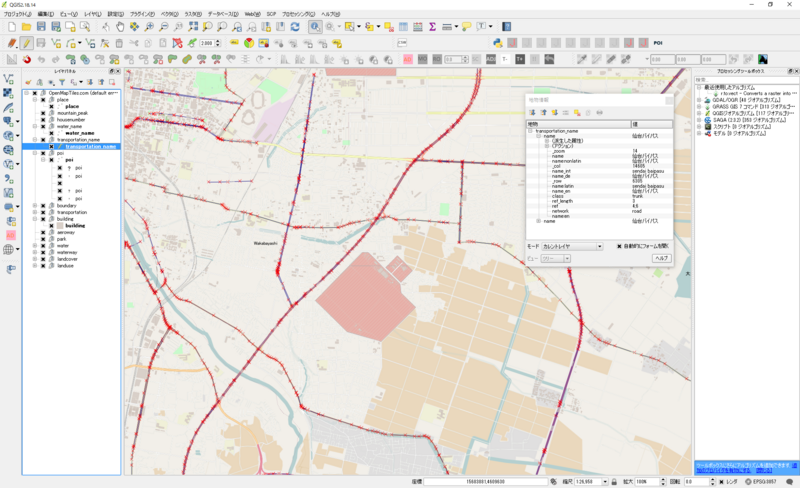Toggle visibility of OpenMapTiles.com root group

(35, 93)
